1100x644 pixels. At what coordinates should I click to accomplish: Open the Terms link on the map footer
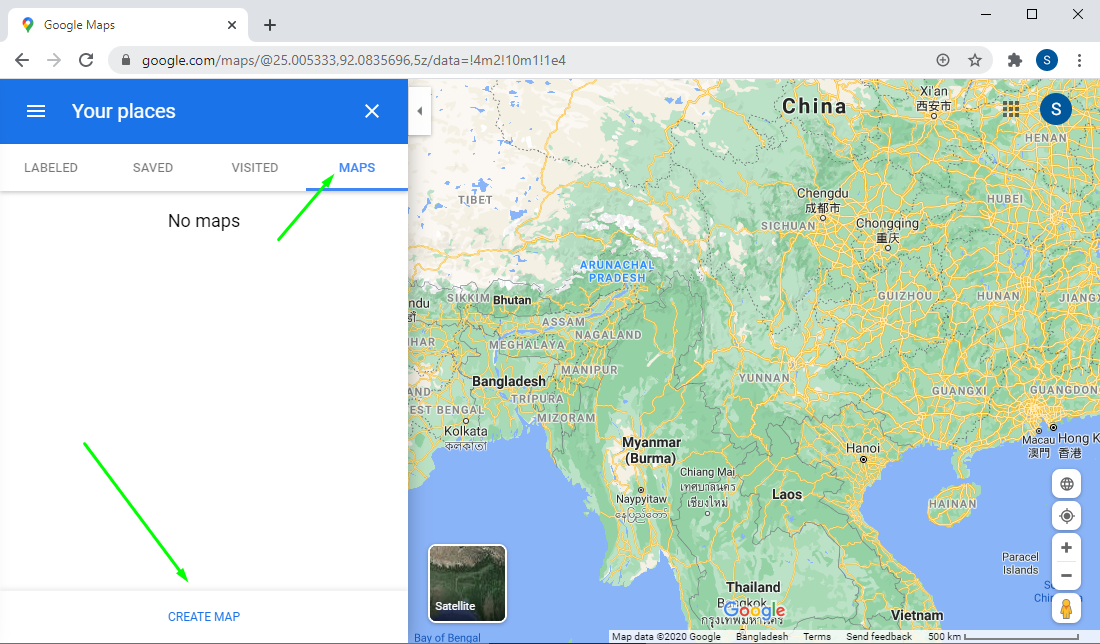(x=817, y=636)
